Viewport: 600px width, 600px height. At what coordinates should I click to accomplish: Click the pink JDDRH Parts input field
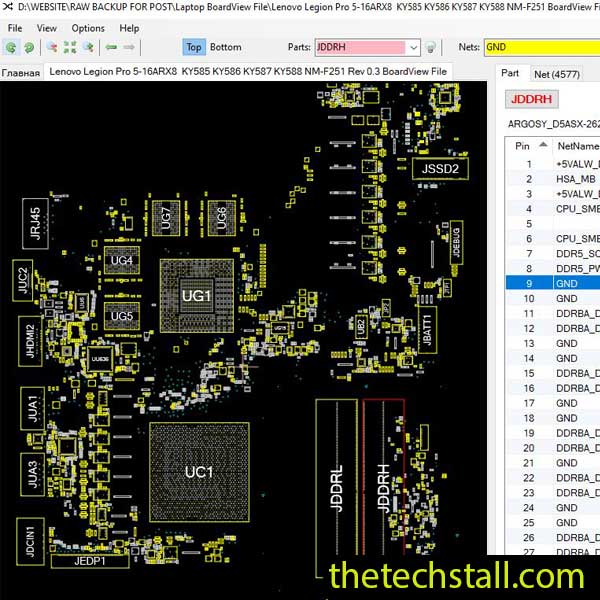point(360,47)
